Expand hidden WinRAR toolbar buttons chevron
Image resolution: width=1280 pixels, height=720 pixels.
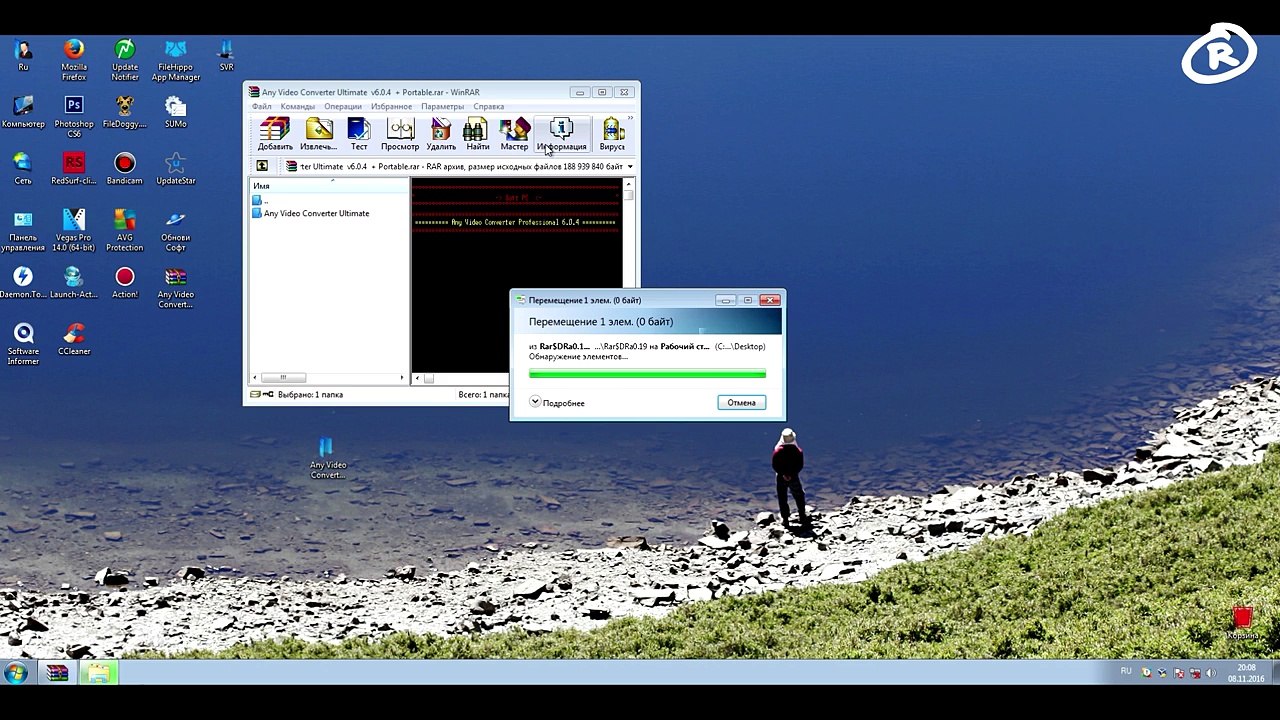(630, 119)
